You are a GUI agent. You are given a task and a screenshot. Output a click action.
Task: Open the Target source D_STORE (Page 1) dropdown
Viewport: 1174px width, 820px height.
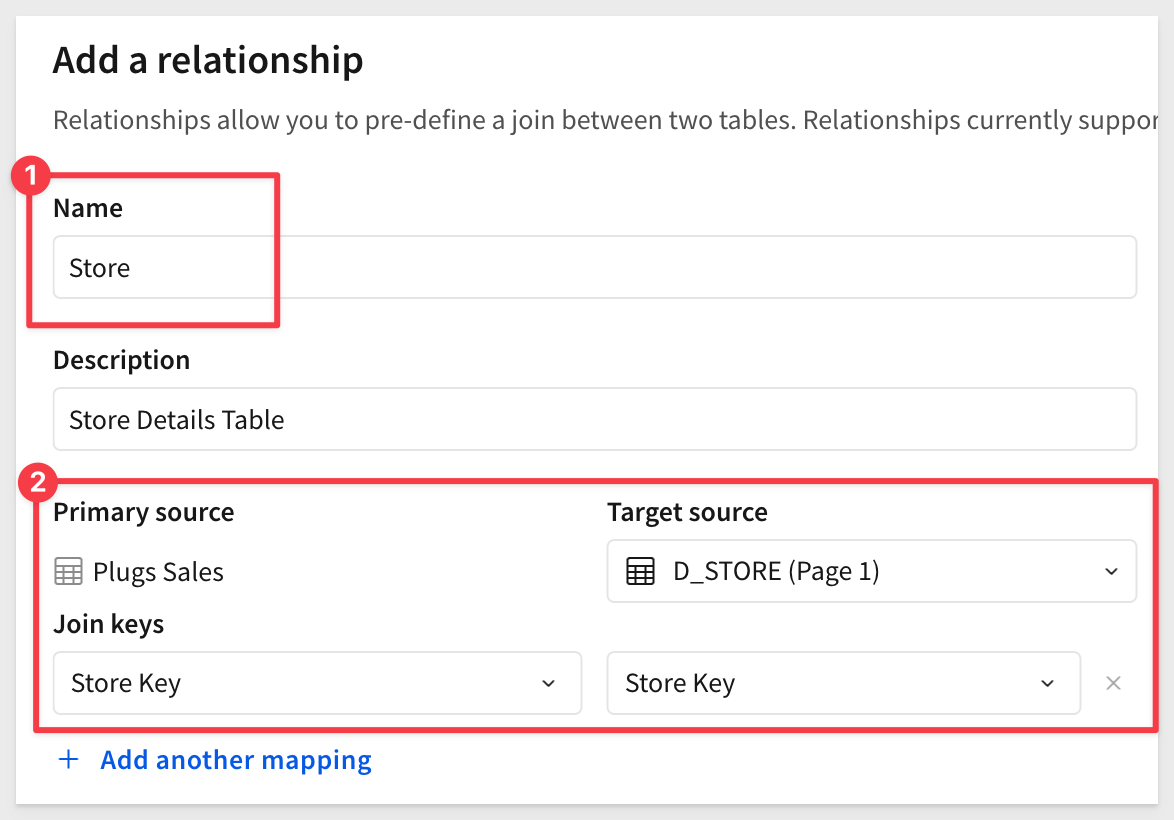870,572
